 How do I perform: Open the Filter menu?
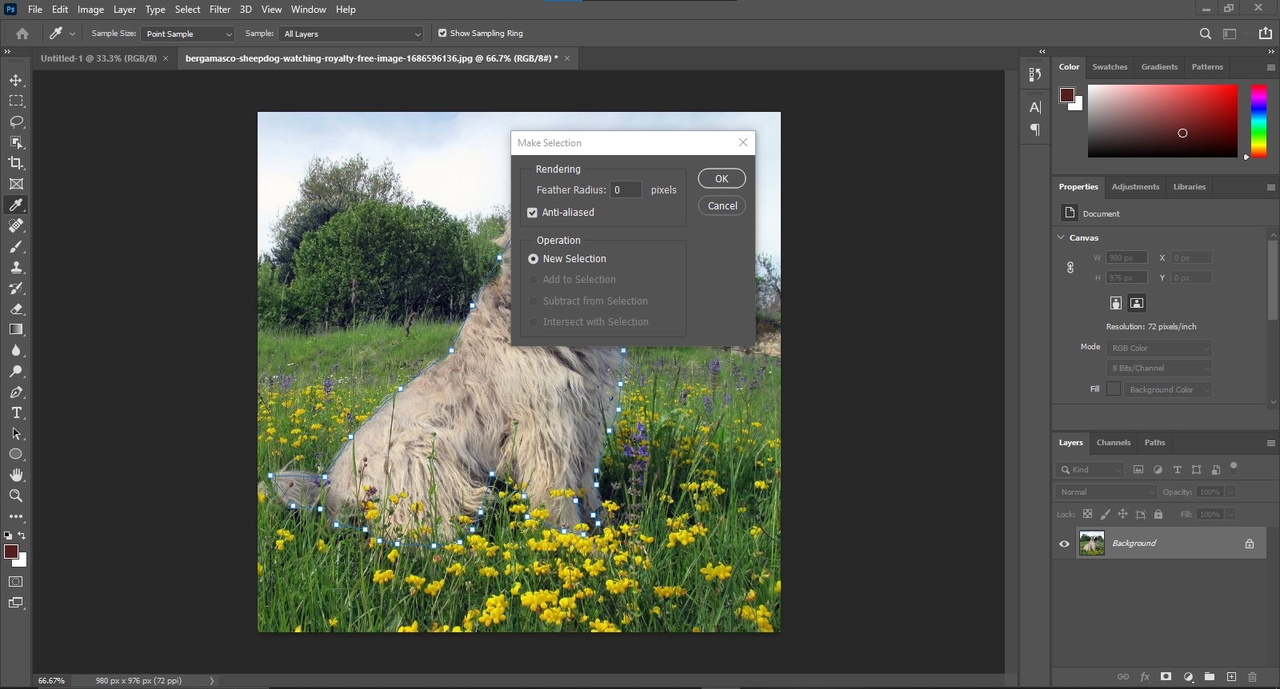pos(220,9)
